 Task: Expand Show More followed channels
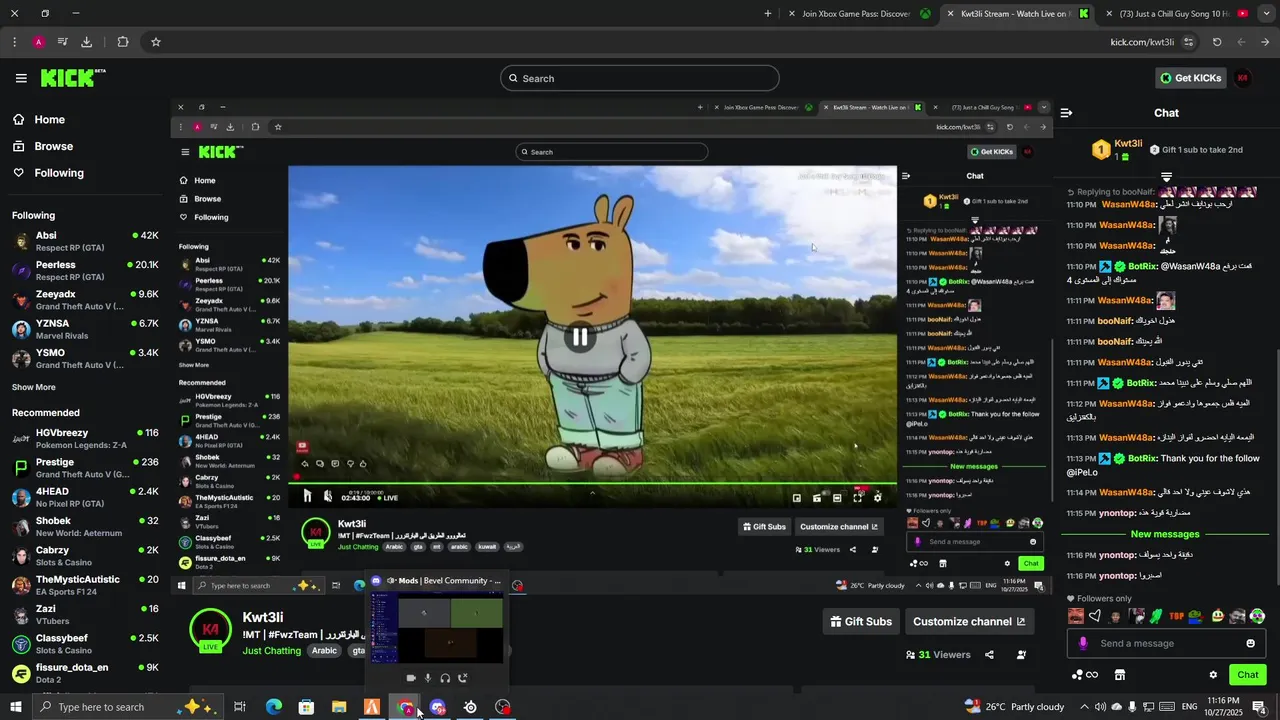(34, 387)
